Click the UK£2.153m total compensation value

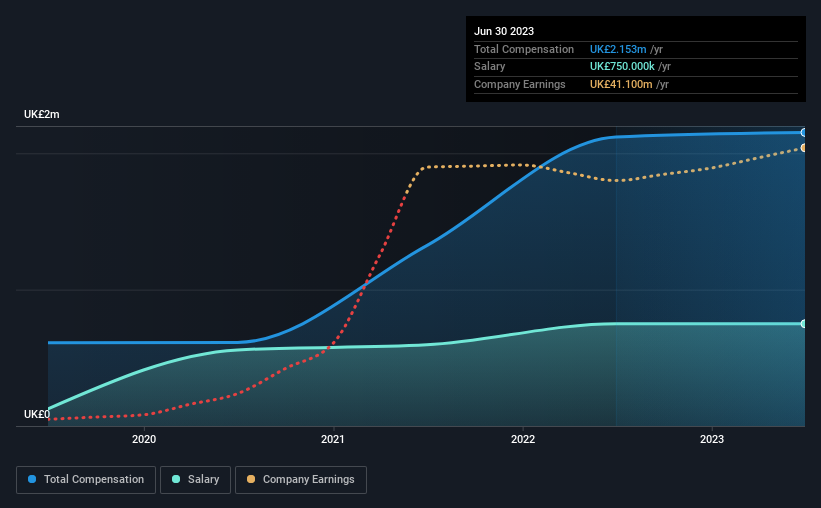click(x=618, y=49)
